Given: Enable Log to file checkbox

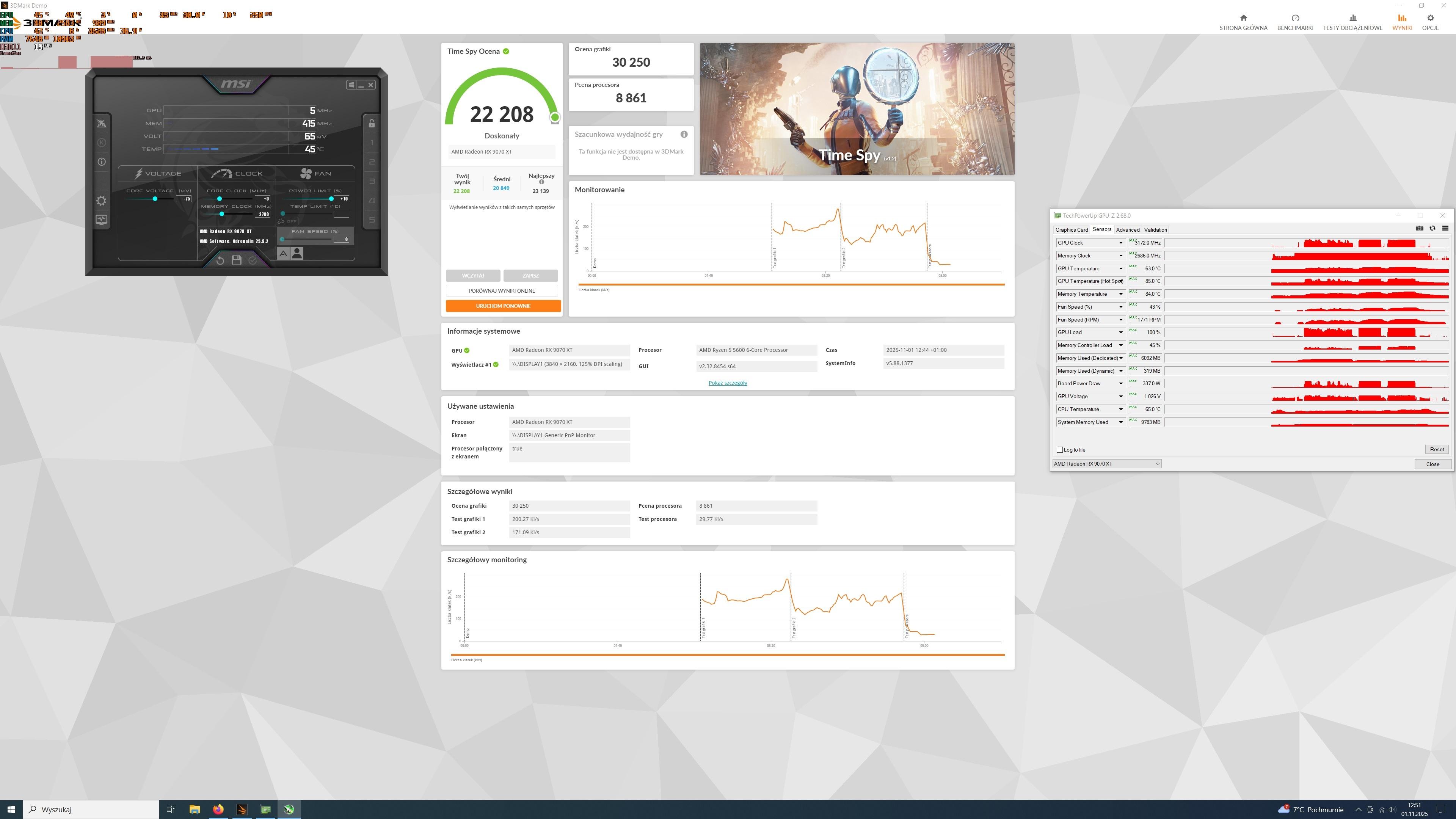Looking at the screenshot, I should click(1060, 450).
